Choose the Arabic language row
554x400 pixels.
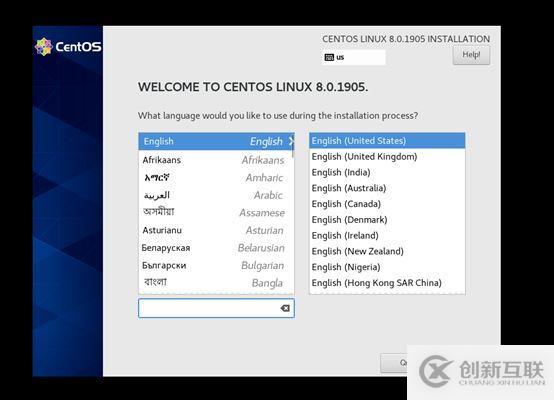(216, 195)
